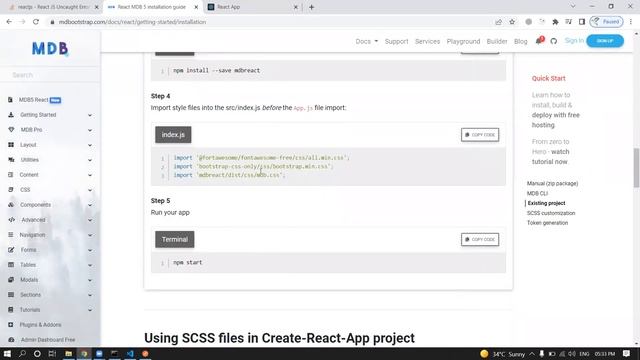
Task: Jump to Token generation section
Action: [547, 223]
